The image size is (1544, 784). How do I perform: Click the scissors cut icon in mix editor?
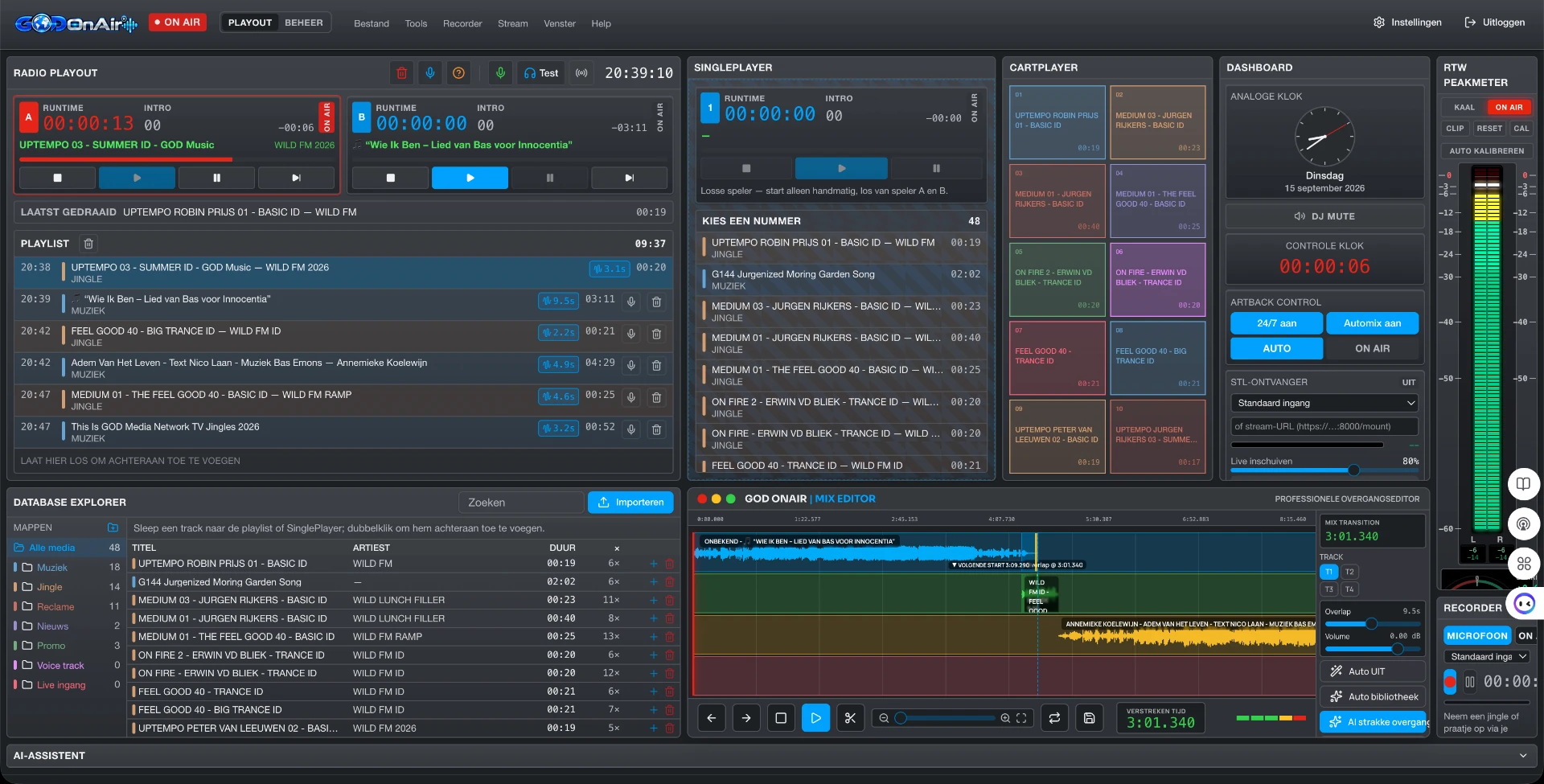[850, 718]
